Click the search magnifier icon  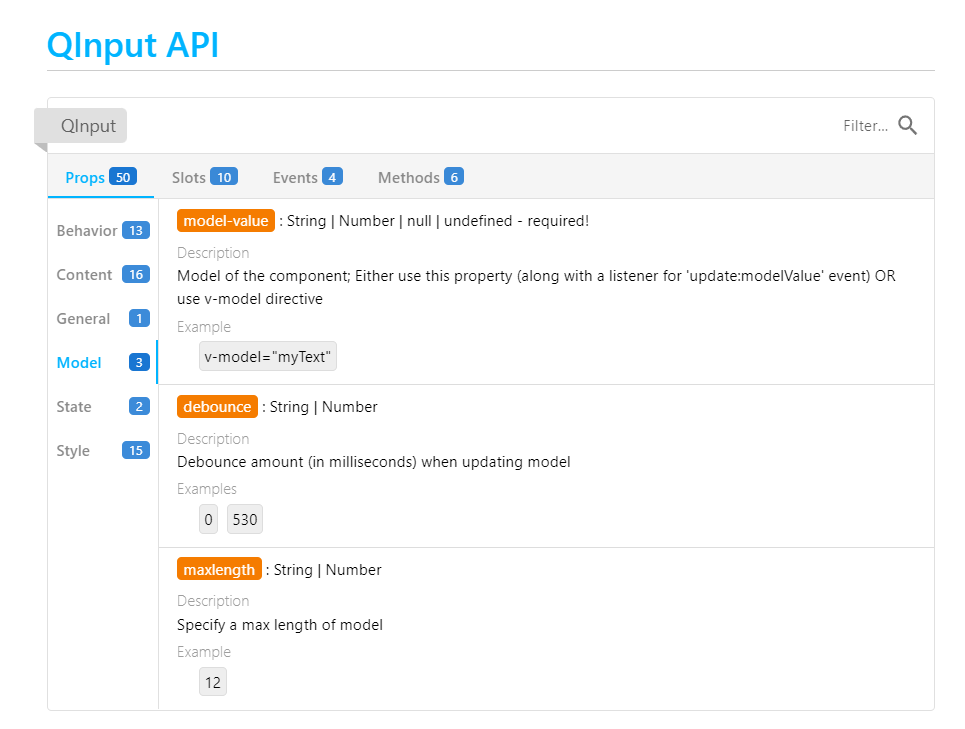(907, 126)
